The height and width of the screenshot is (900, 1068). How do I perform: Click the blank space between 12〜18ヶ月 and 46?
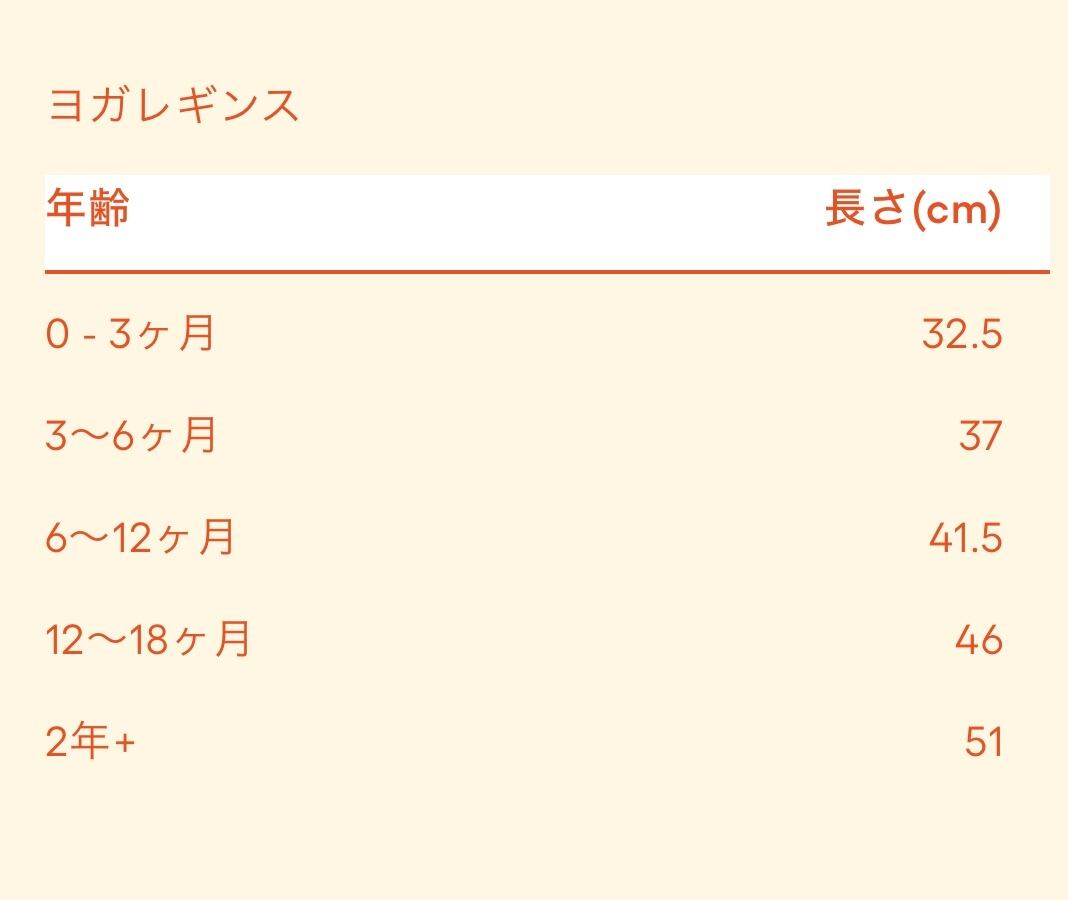600,640
